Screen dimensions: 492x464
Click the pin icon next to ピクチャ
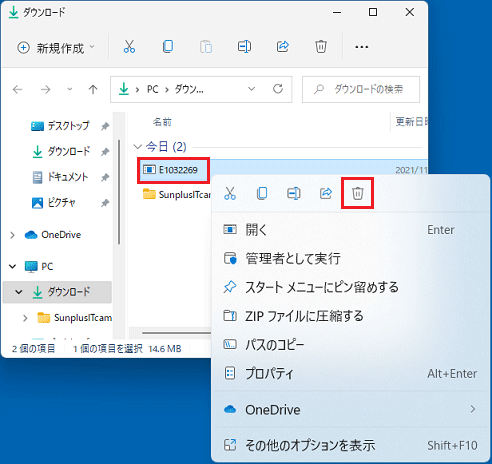tap(105, 202)
